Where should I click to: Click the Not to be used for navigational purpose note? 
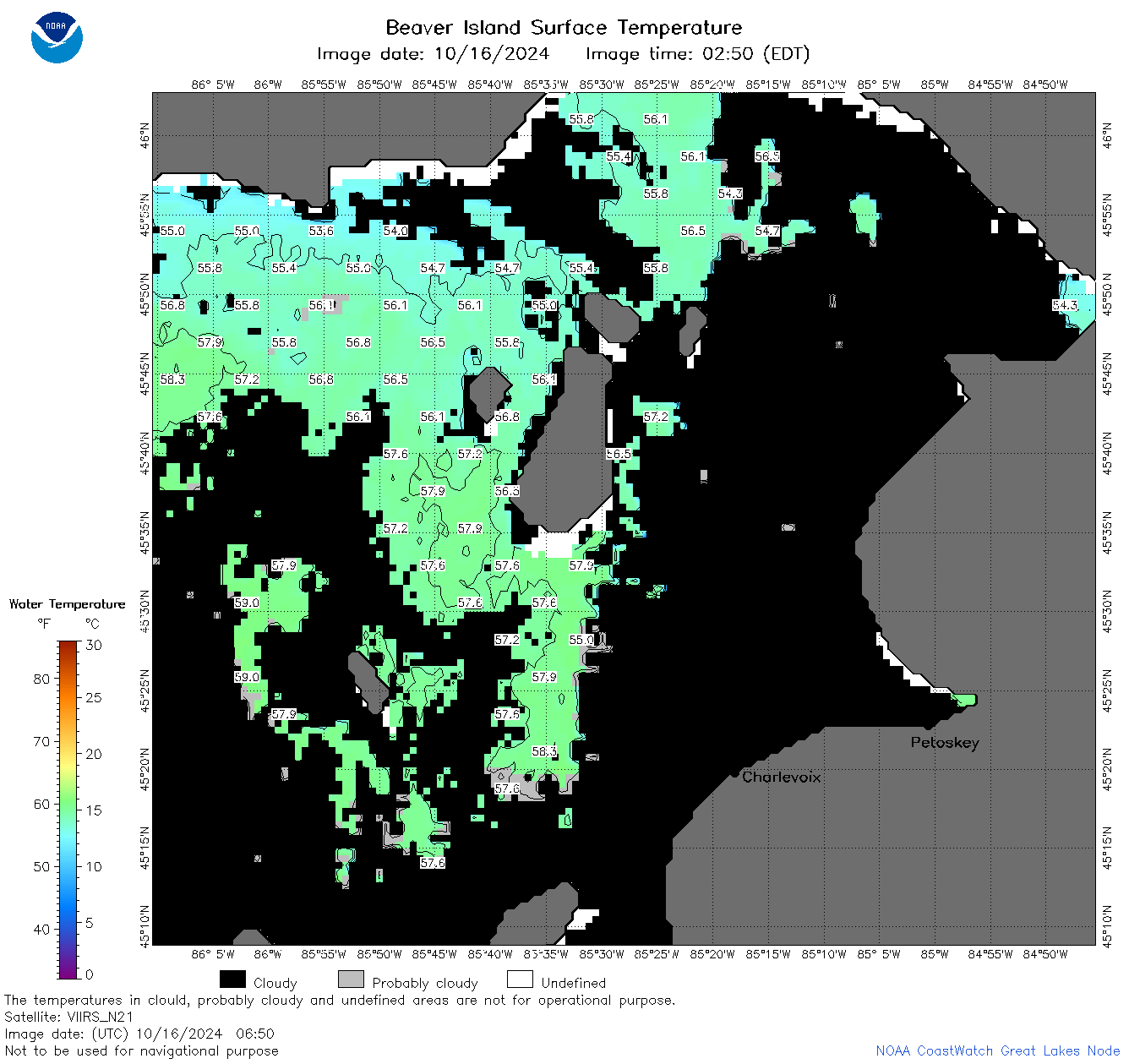[141, 1051]
